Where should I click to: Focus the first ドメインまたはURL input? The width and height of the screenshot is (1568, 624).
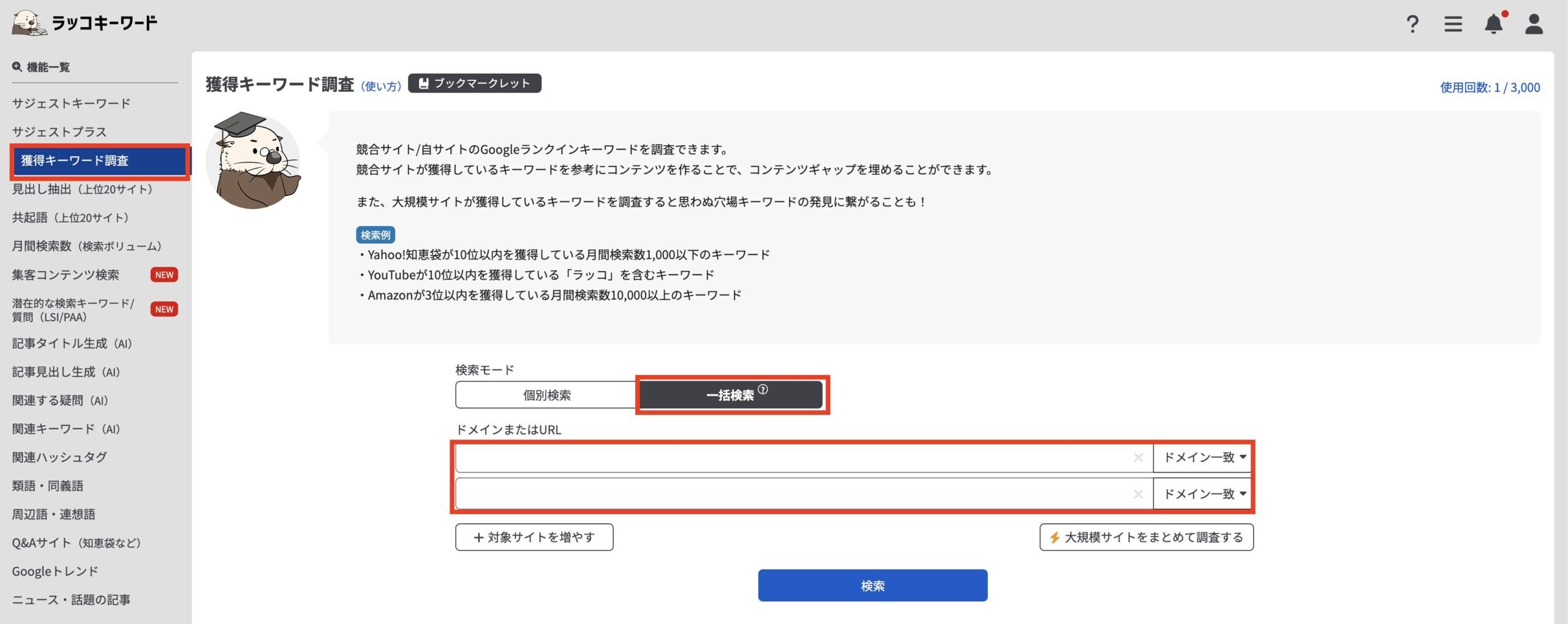click(804, 457)
